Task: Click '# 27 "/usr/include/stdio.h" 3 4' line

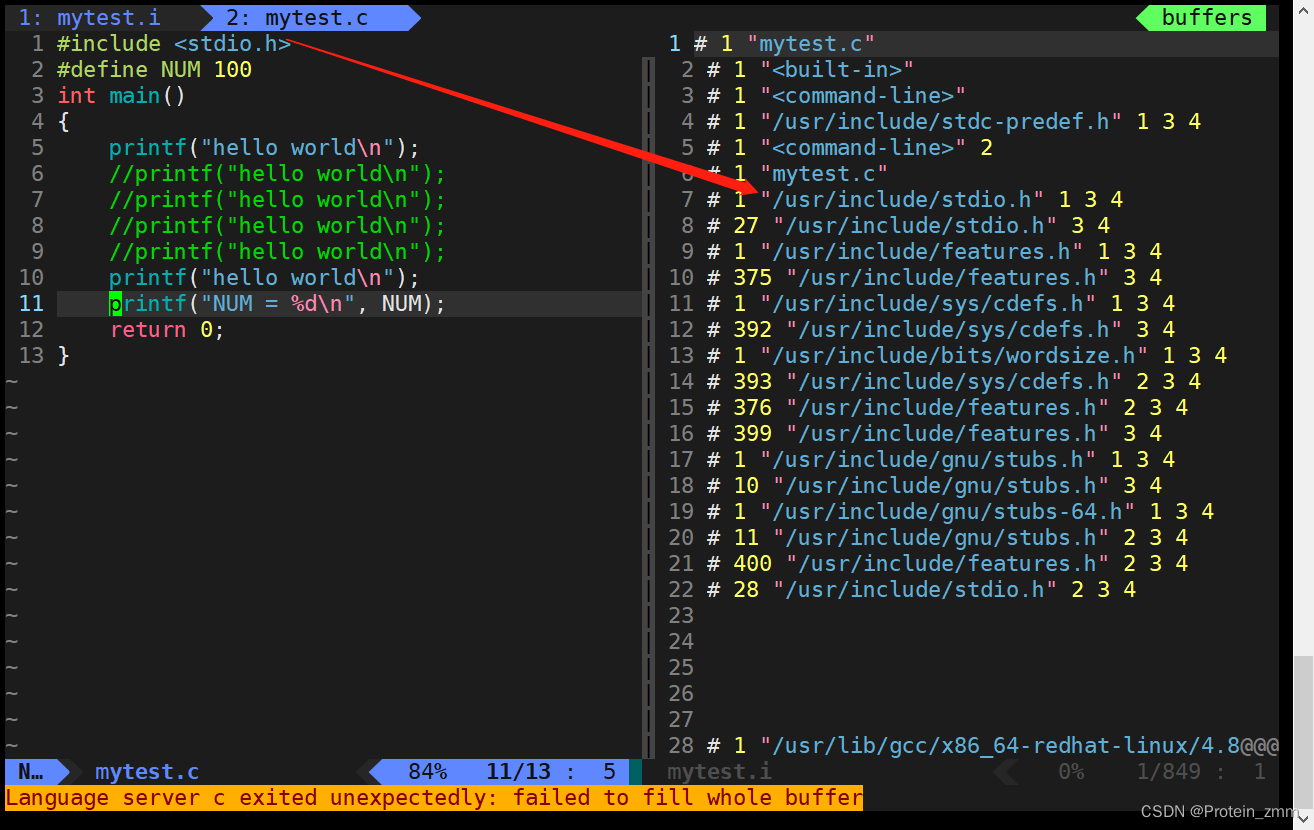Action: pos(909,226)
